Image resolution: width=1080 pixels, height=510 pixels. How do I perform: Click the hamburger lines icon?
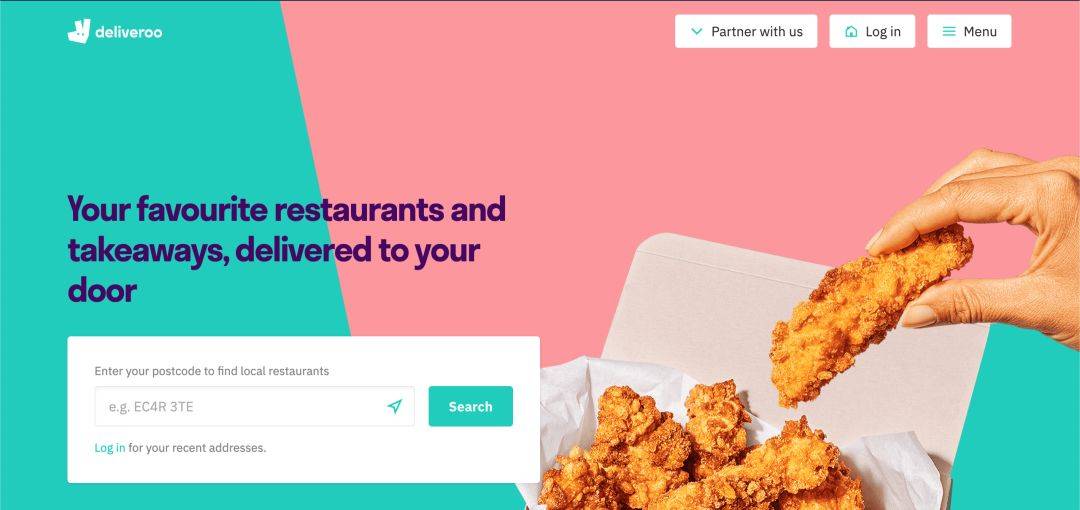click(949, 32)
